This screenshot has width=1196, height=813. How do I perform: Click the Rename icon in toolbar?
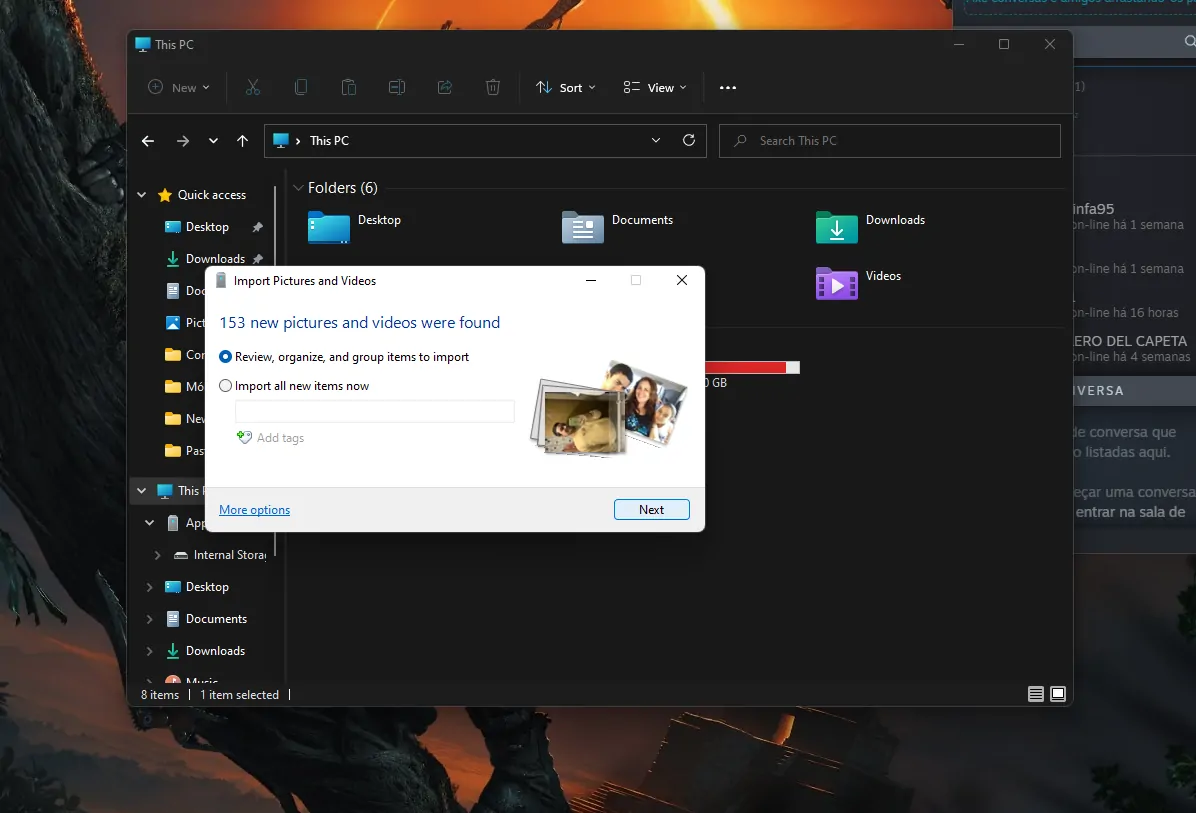point(397,88)
